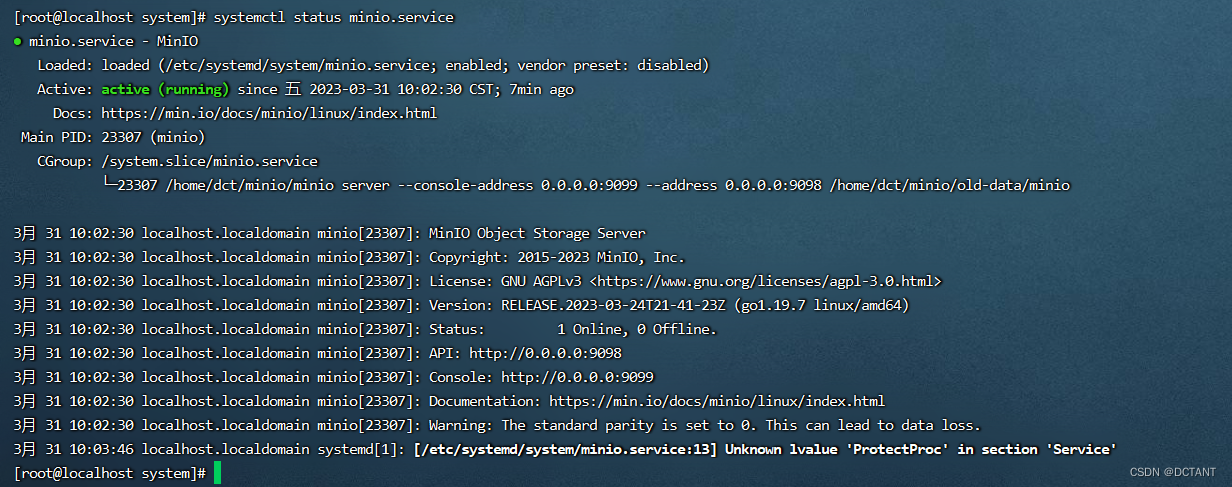Open the link in the Documentation log line
This screenshot has height=487, width=1232.
pos(717,401)
